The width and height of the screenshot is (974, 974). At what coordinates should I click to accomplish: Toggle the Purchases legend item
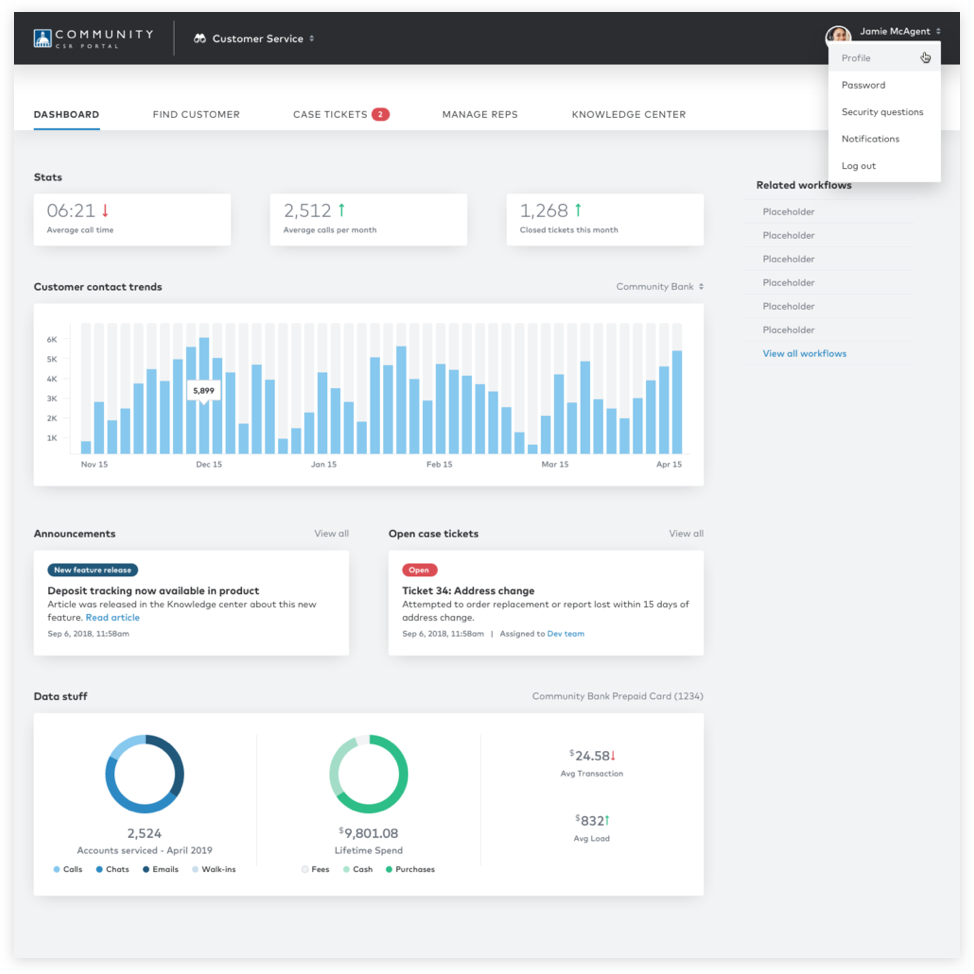[x=409, y=869]
